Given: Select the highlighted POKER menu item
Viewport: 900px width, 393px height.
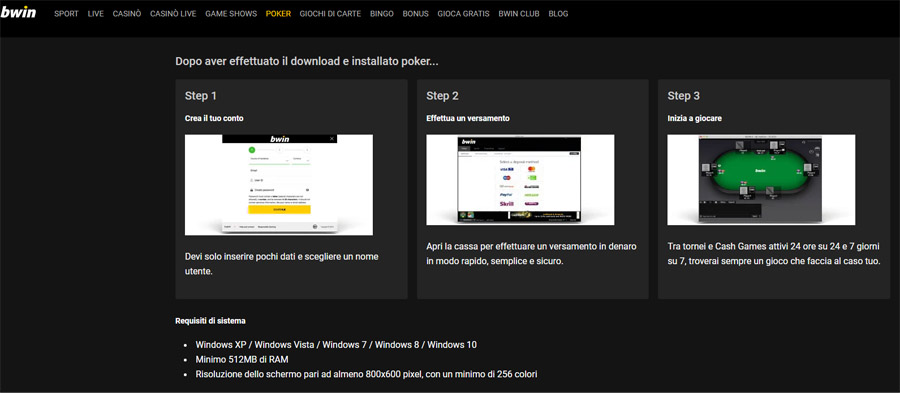Looking at the screenshot, I should click(278, 14).
